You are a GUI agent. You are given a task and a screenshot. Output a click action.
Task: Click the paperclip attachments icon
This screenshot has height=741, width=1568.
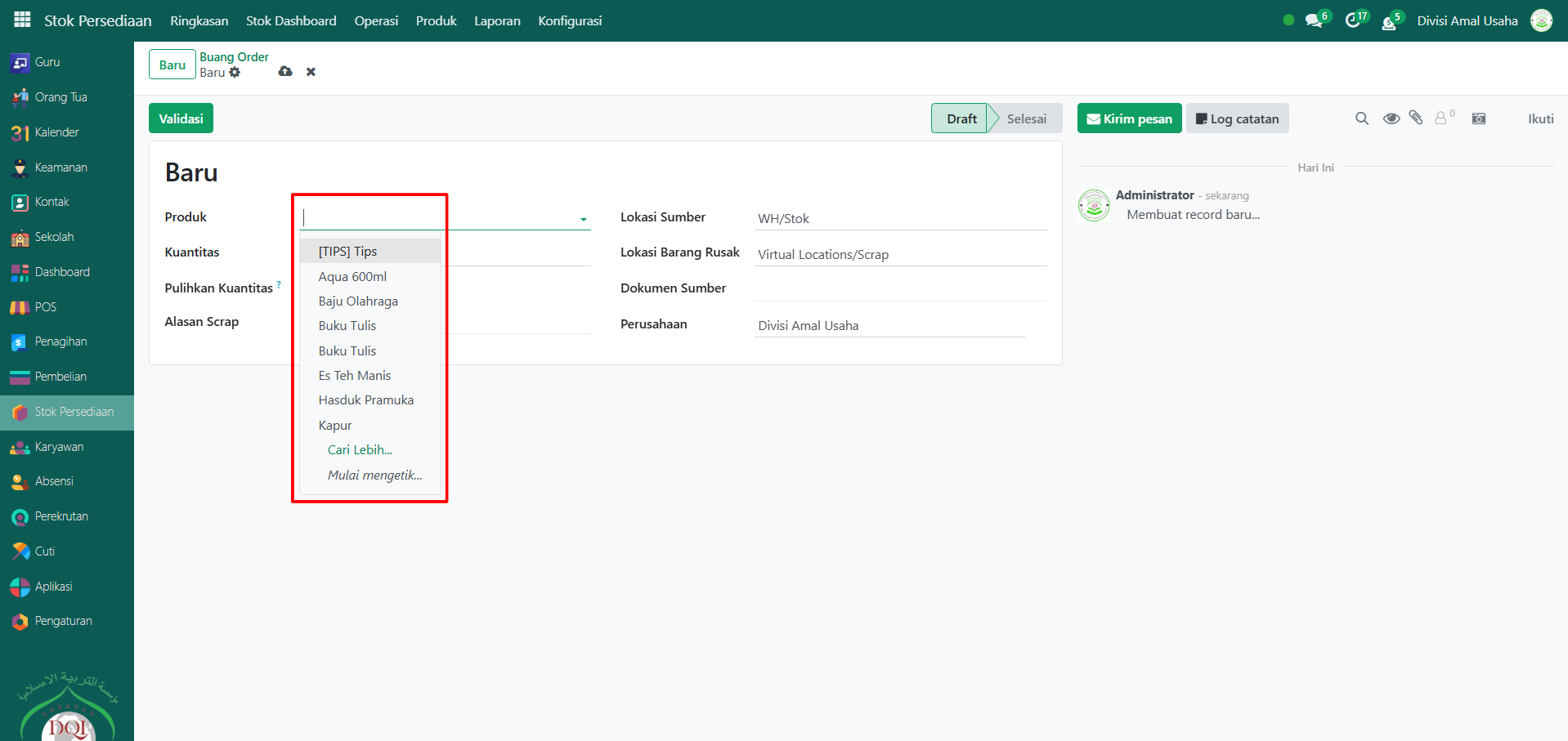point(1416,118)
